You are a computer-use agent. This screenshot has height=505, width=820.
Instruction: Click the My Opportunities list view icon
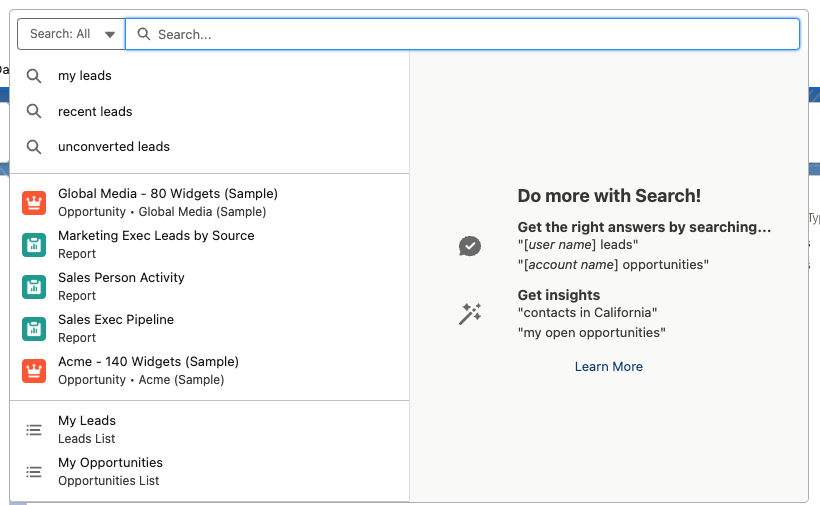point(34,472)
